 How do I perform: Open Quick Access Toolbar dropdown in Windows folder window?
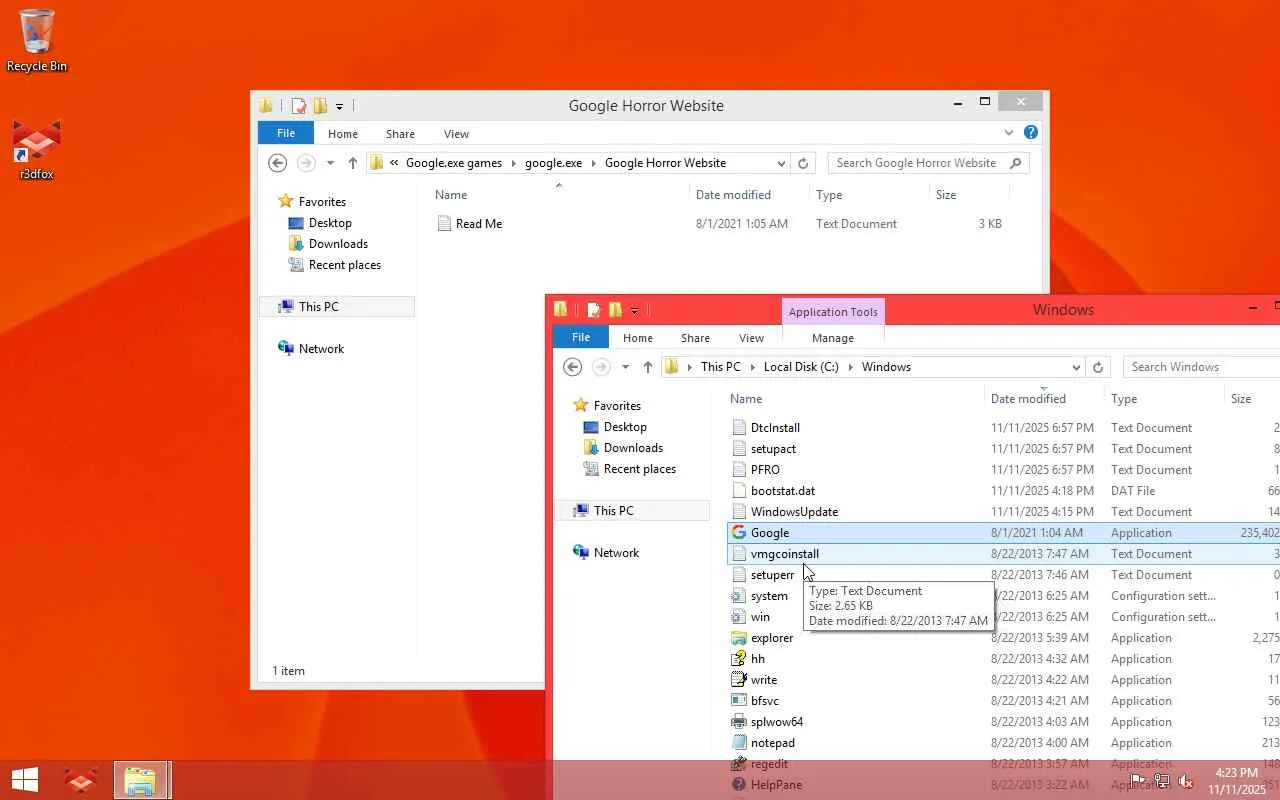click(x=635, y=310)
